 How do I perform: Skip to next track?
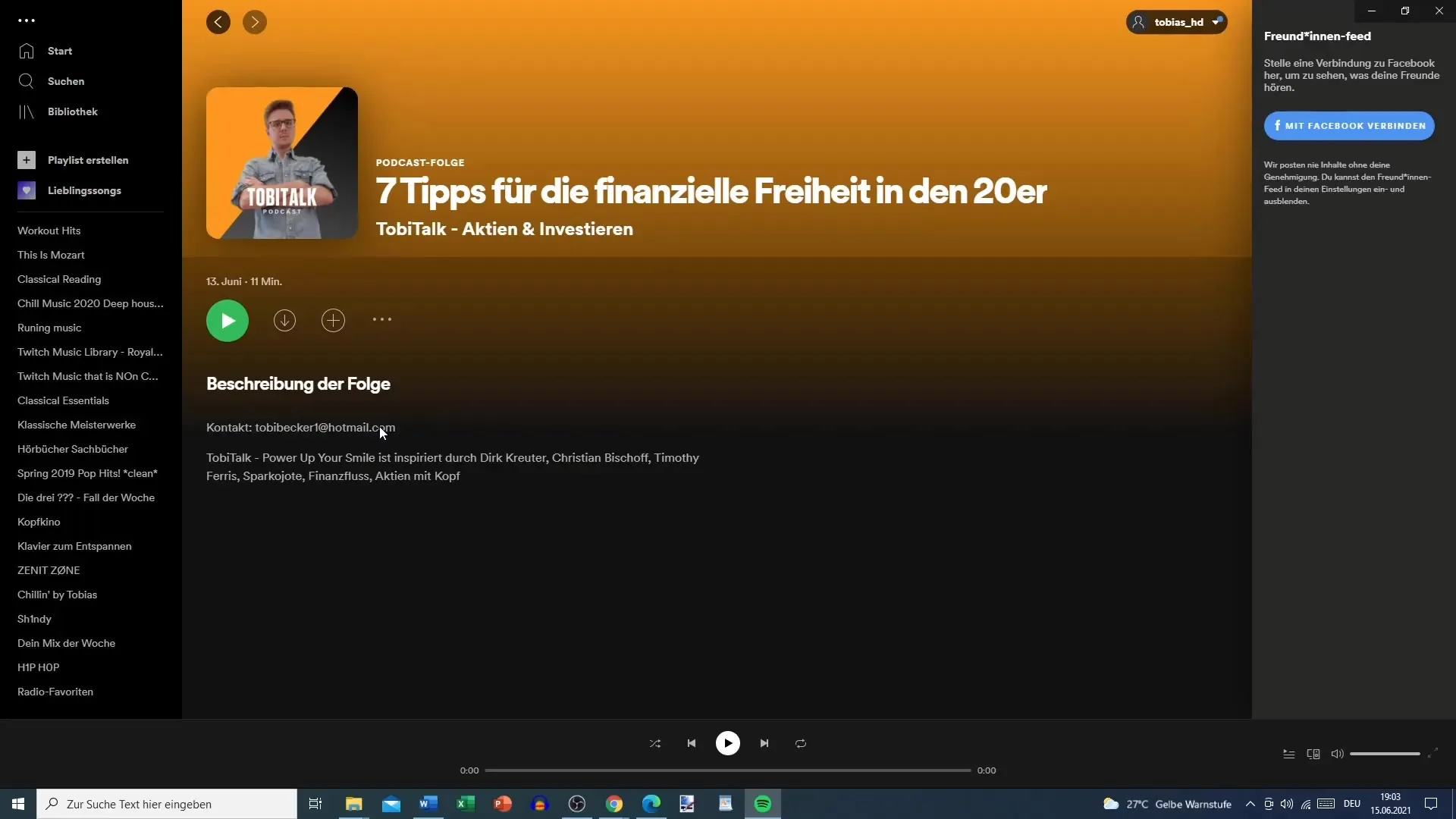tap(764, 743)
